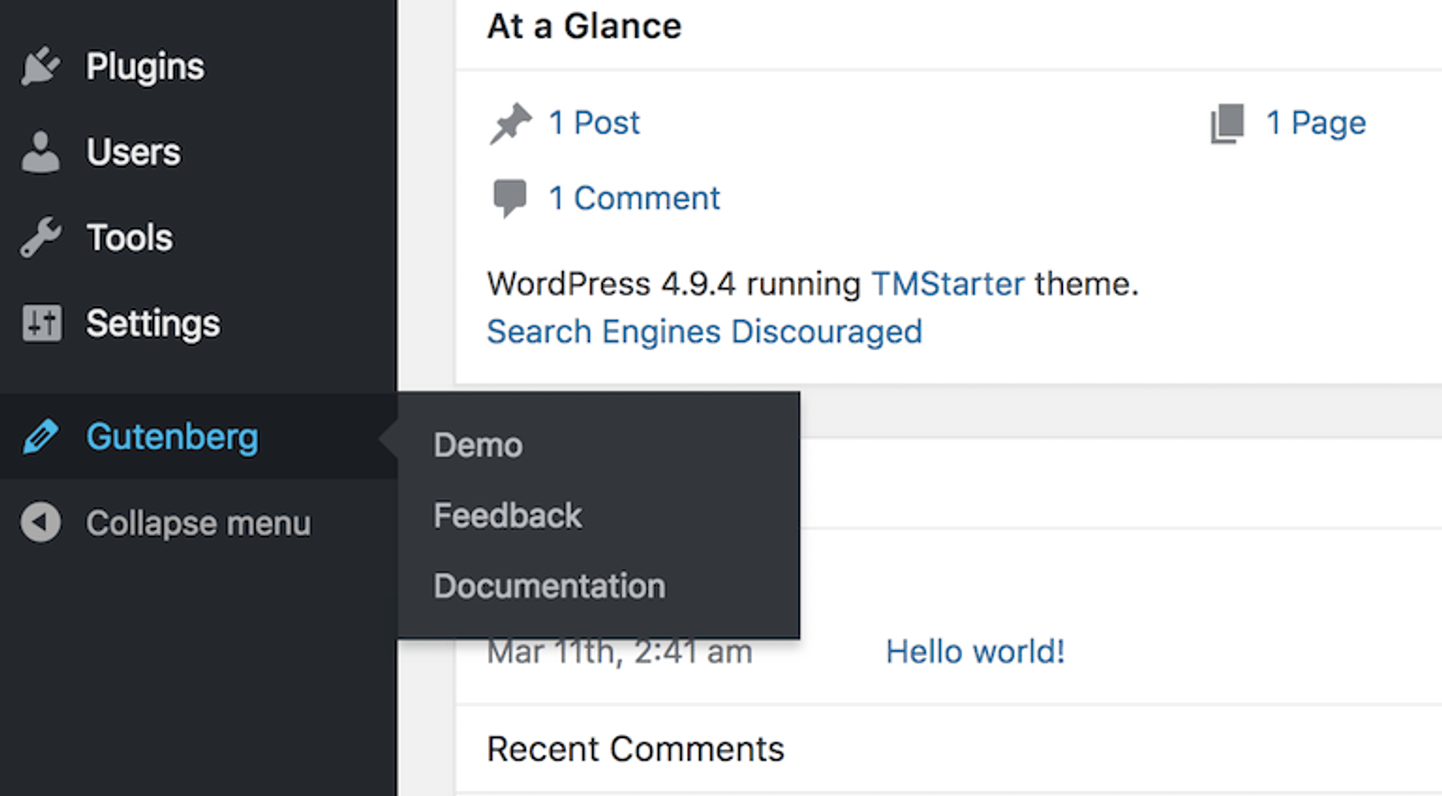1442x796 pixels.
Task: Click Search Engines Discouraged link
Action: tap(704, 331)
